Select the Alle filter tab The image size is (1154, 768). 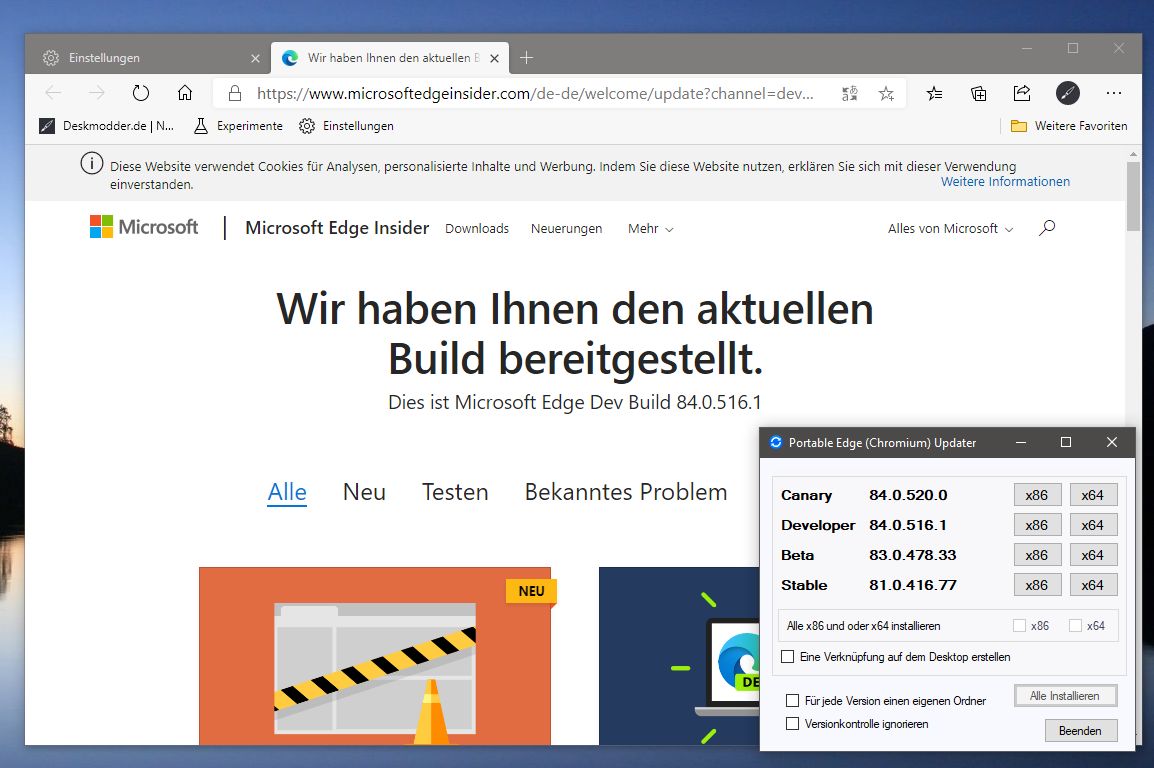click(287, 491)
